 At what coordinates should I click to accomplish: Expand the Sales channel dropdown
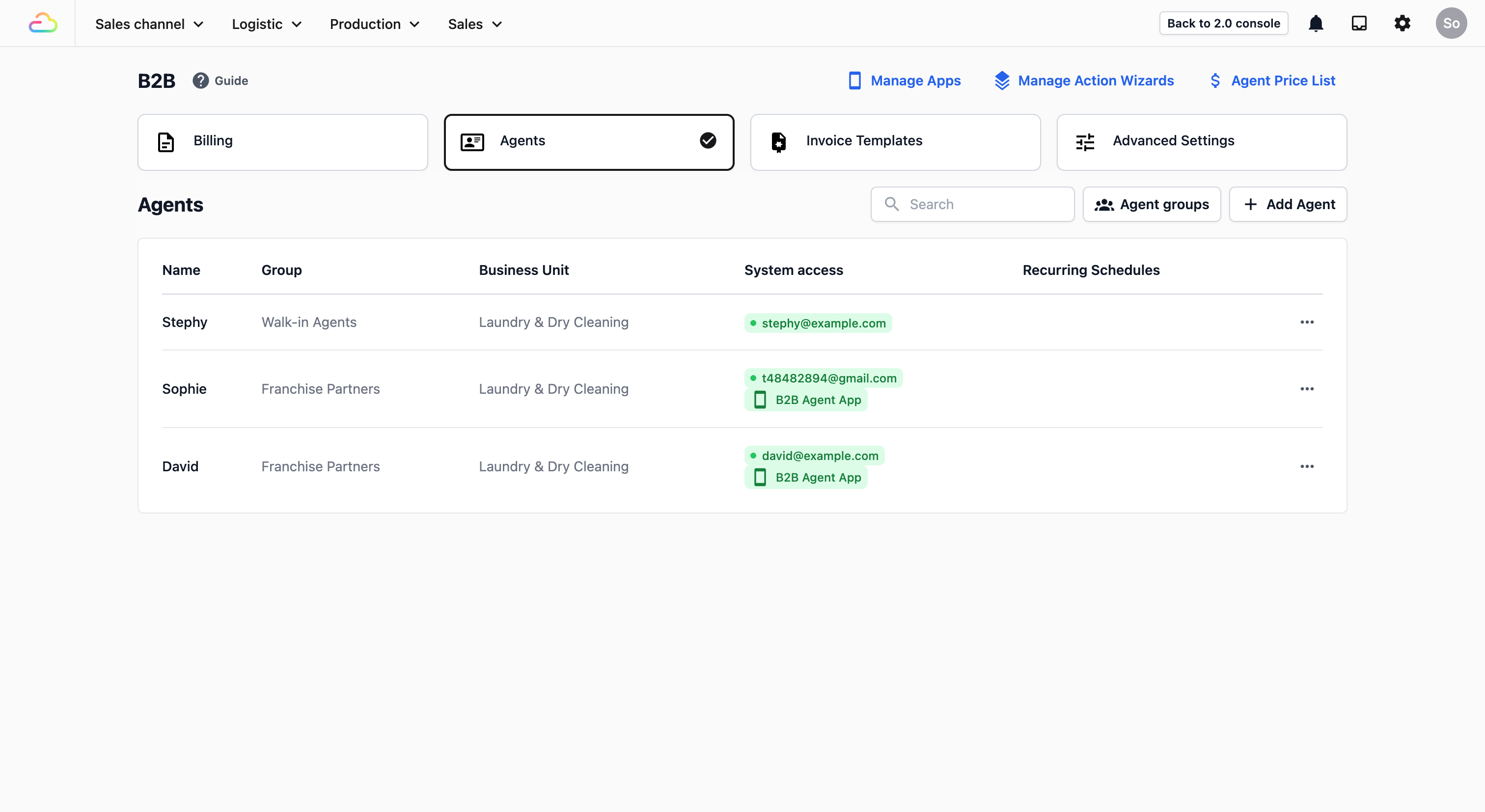click(149, 24)
